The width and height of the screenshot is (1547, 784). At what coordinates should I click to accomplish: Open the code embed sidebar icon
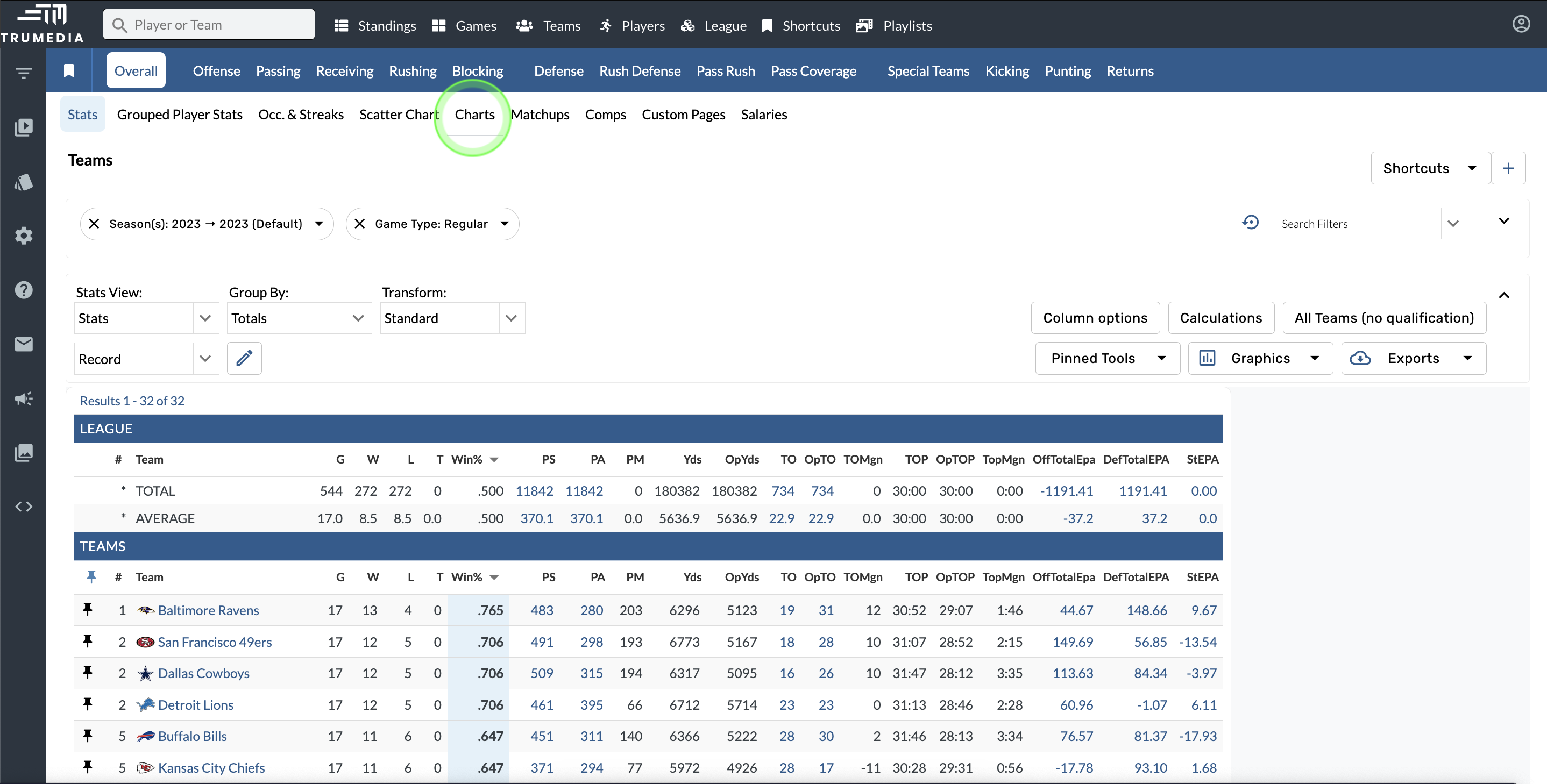click(24, 507)
